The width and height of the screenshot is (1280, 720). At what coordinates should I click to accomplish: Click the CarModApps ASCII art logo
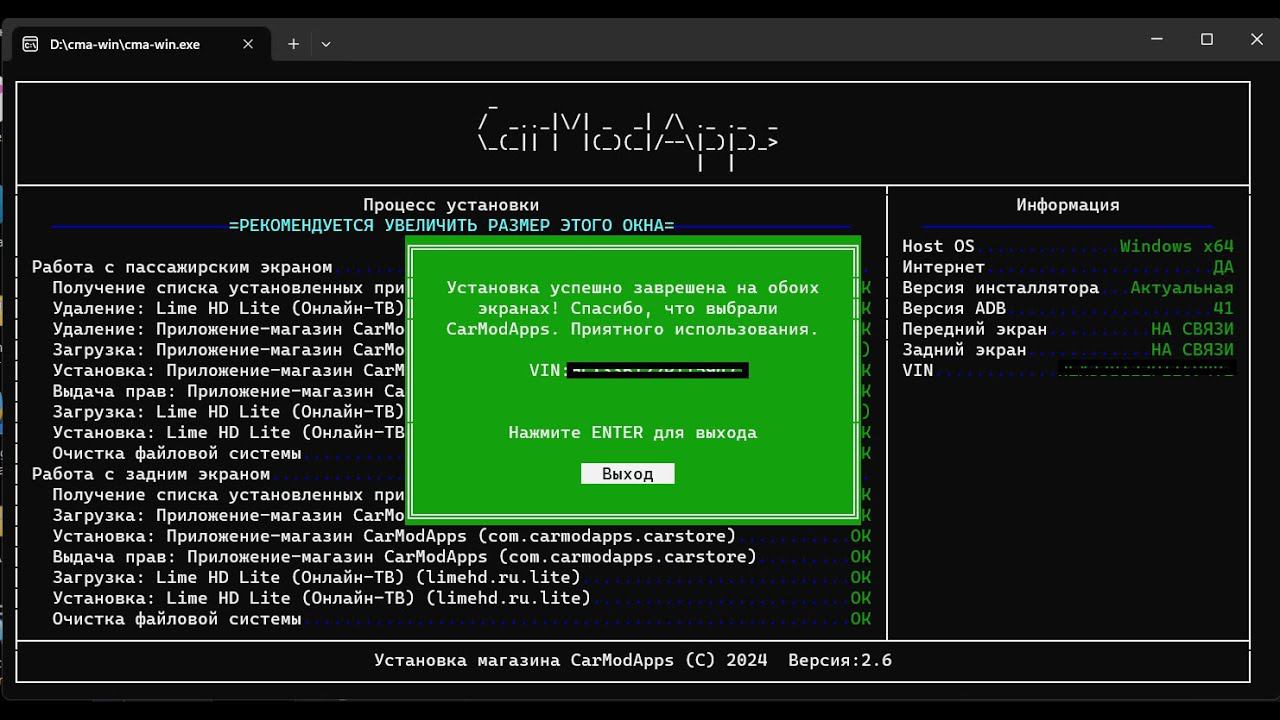[x=628, y=135]
